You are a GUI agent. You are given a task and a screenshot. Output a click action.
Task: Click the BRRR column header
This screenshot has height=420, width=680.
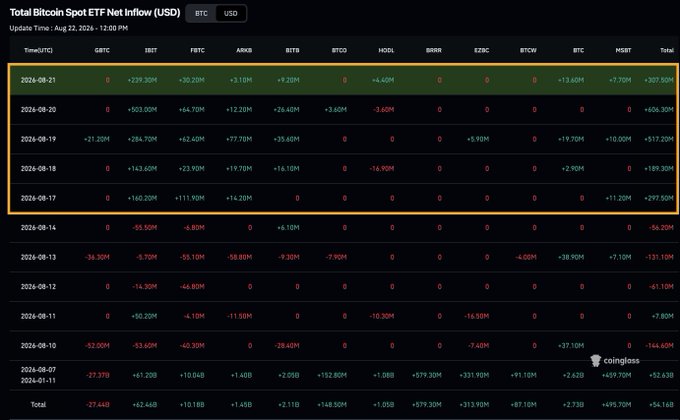pos(434,50)
